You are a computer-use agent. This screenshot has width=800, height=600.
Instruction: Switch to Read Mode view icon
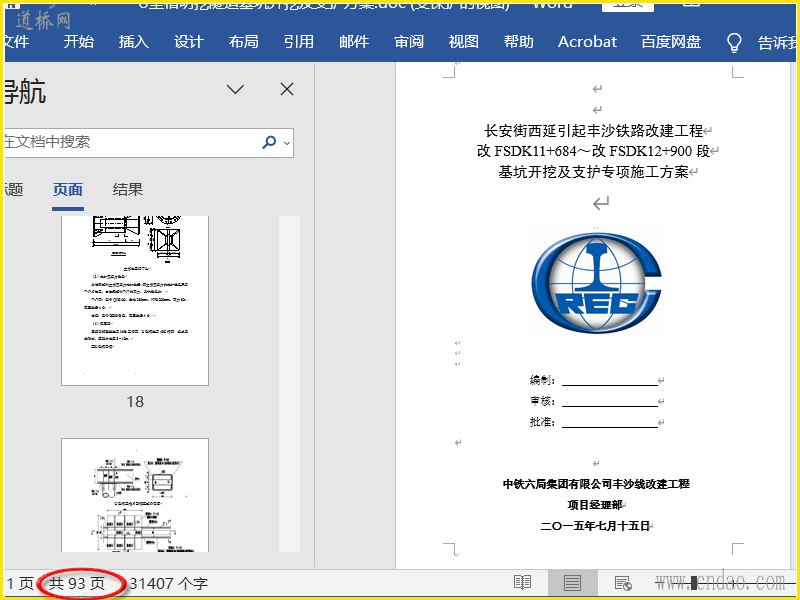tap(522, 582)
